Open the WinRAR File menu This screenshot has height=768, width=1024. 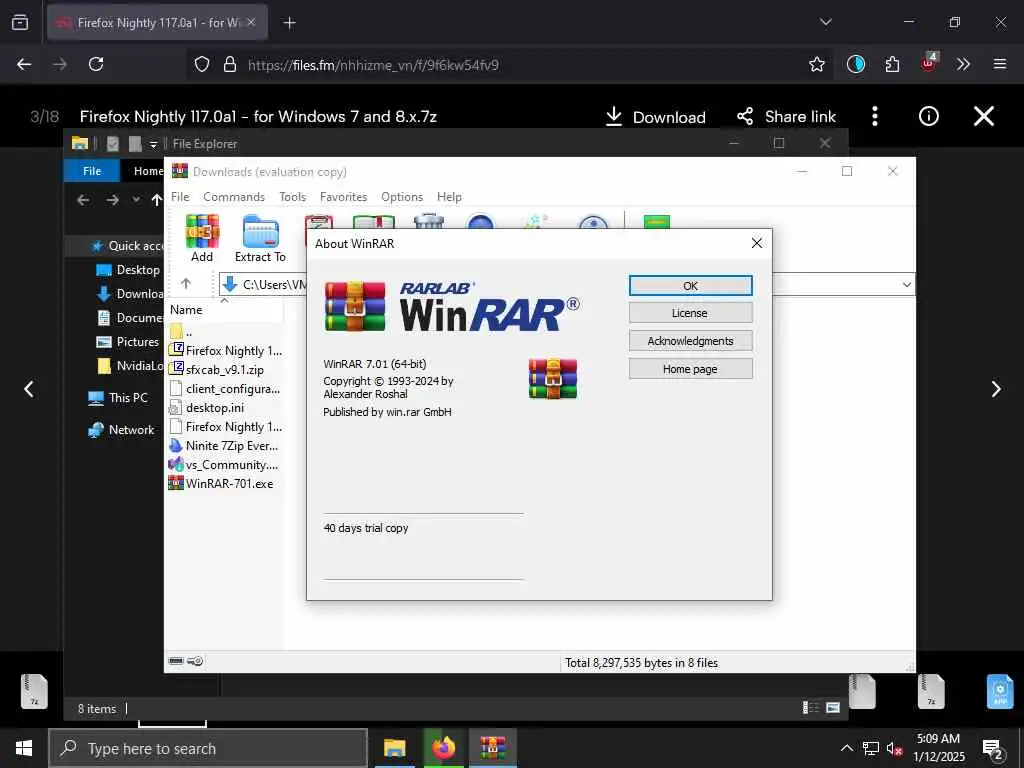click(x=180, y=197)
